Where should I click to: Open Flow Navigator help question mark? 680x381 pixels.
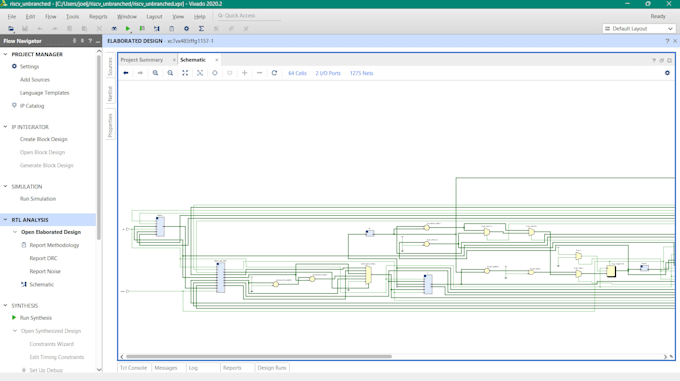pyautogui.click(x=90, y=41)
